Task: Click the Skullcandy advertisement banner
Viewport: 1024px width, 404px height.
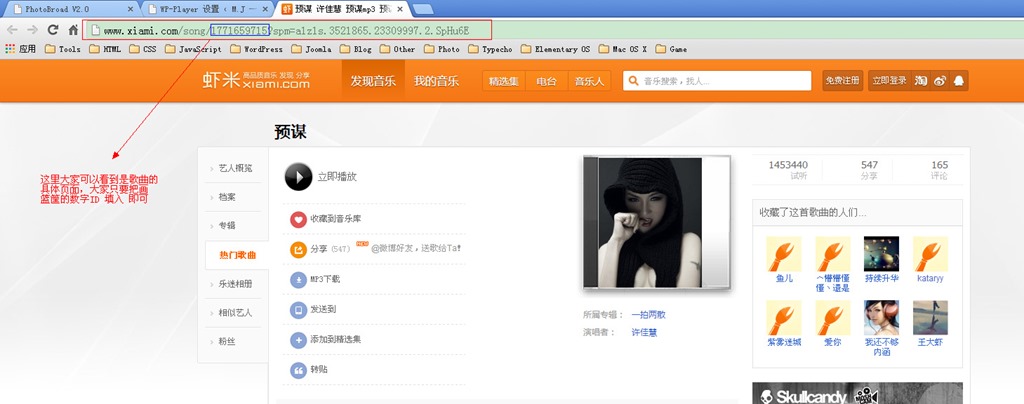Action: click(857, 394)
